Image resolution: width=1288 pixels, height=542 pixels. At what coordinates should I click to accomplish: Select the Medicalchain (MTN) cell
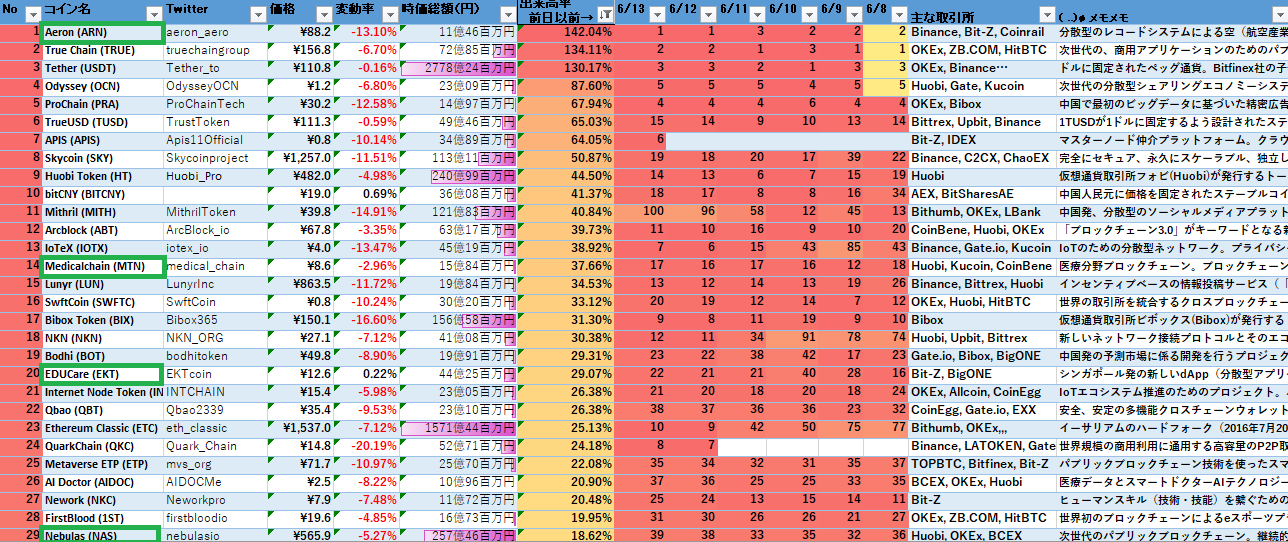click(x=103, y=267)
